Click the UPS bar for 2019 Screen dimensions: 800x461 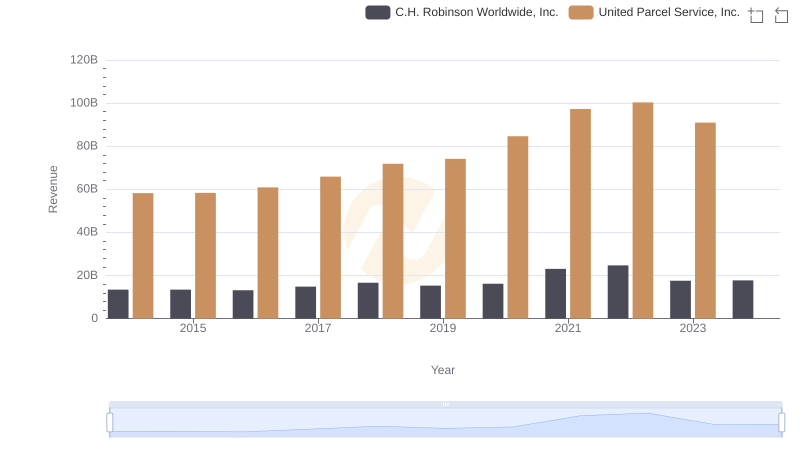pyautogui.click(x=455, y=238)
